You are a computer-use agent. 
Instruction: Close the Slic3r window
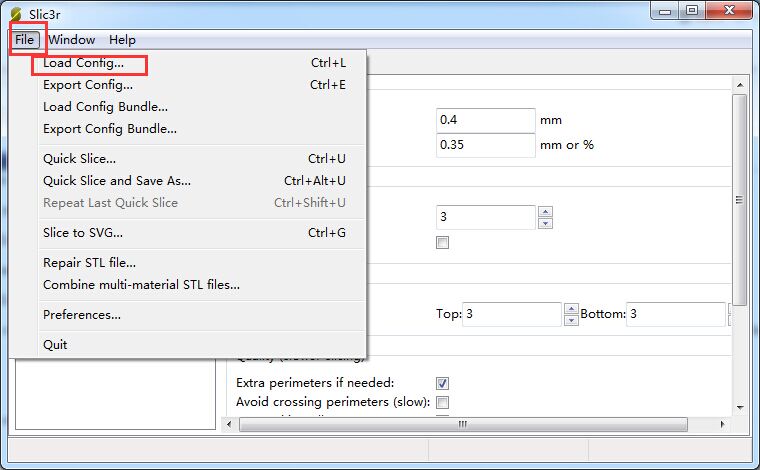click(x=729, y=11)
